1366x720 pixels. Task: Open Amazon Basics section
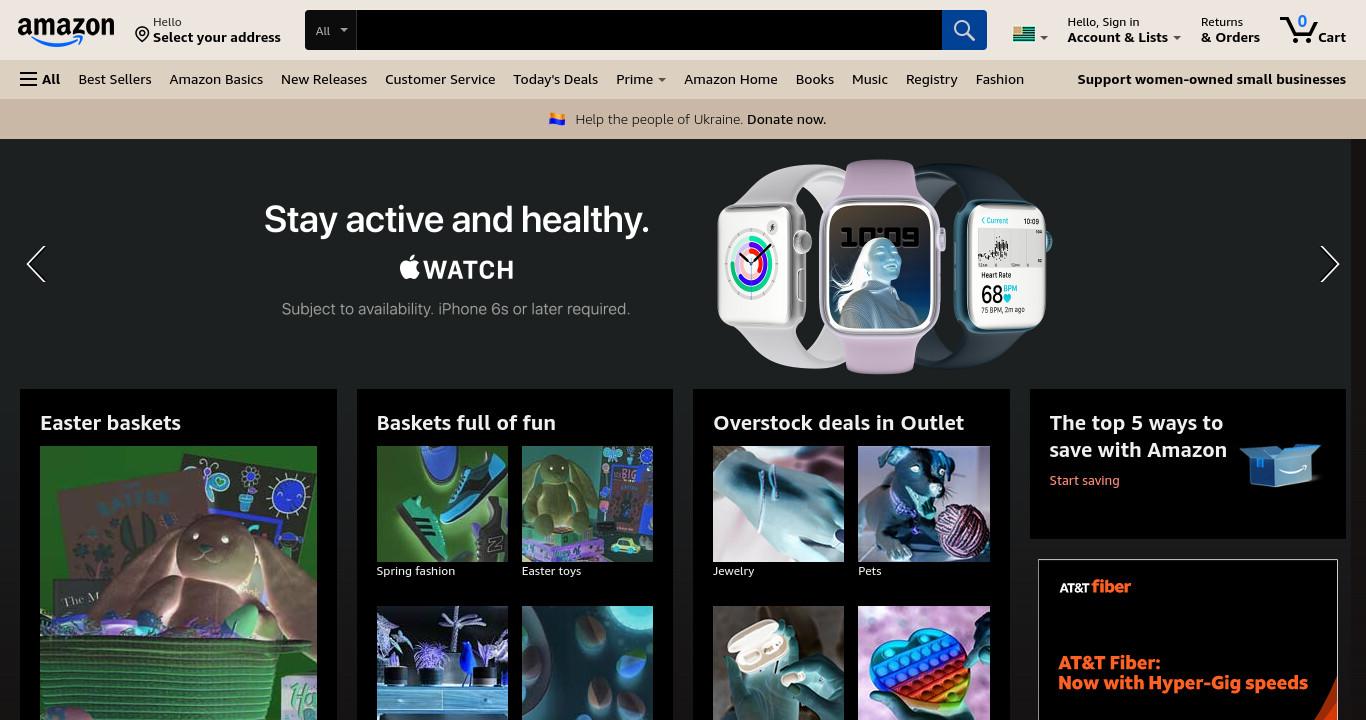pyautogui.click(x=216, y=79)
